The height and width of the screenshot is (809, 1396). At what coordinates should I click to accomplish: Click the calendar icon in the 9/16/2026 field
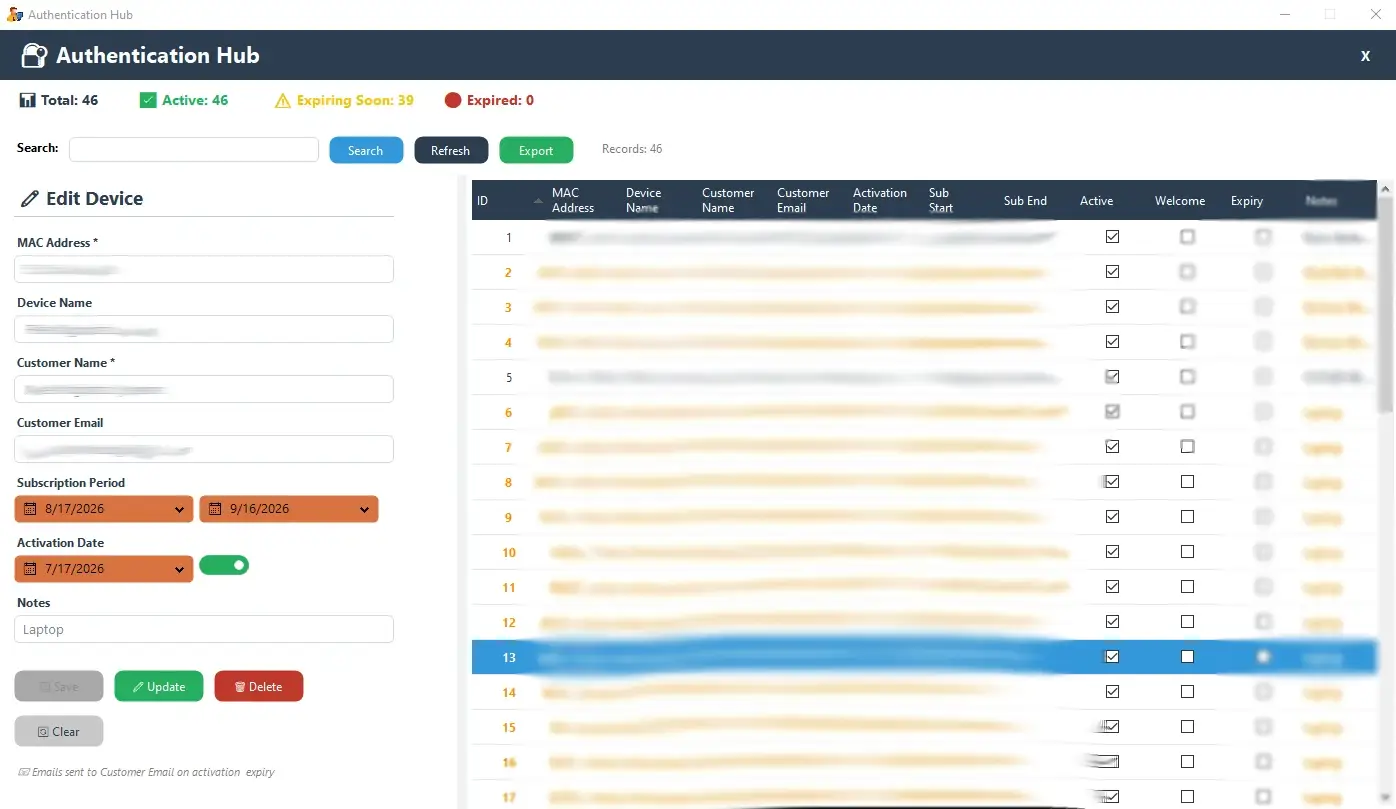(215, 509)
